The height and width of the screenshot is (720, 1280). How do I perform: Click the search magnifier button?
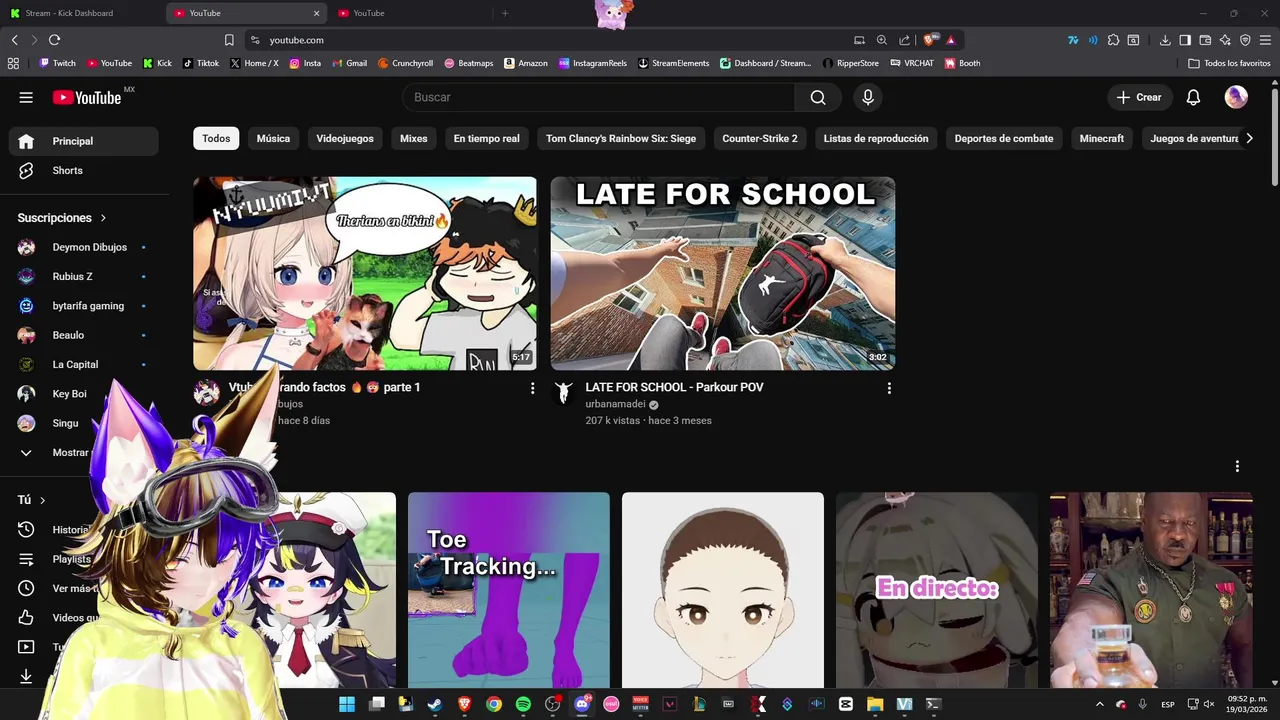[x=818, y=97]
